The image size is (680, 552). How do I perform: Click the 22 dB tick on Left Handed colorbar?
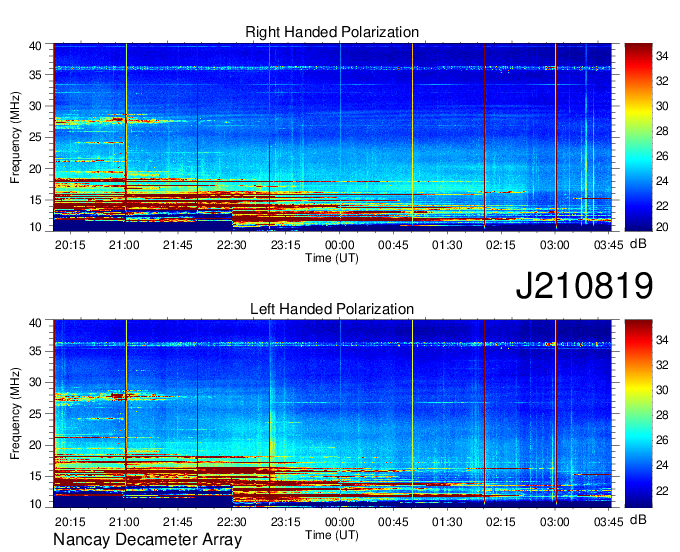click(662, 491)
